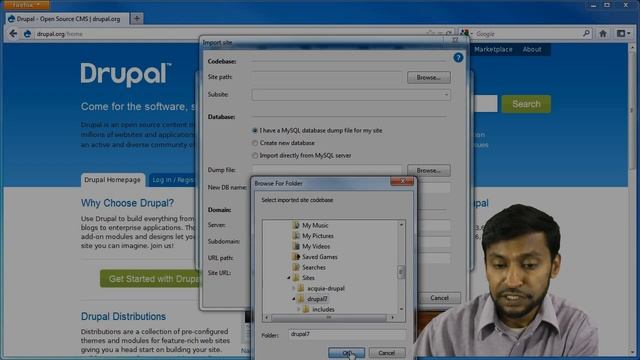Click Cancel in the Import site dialog
The image size is (640, 360).
click(x=439, y=298)
